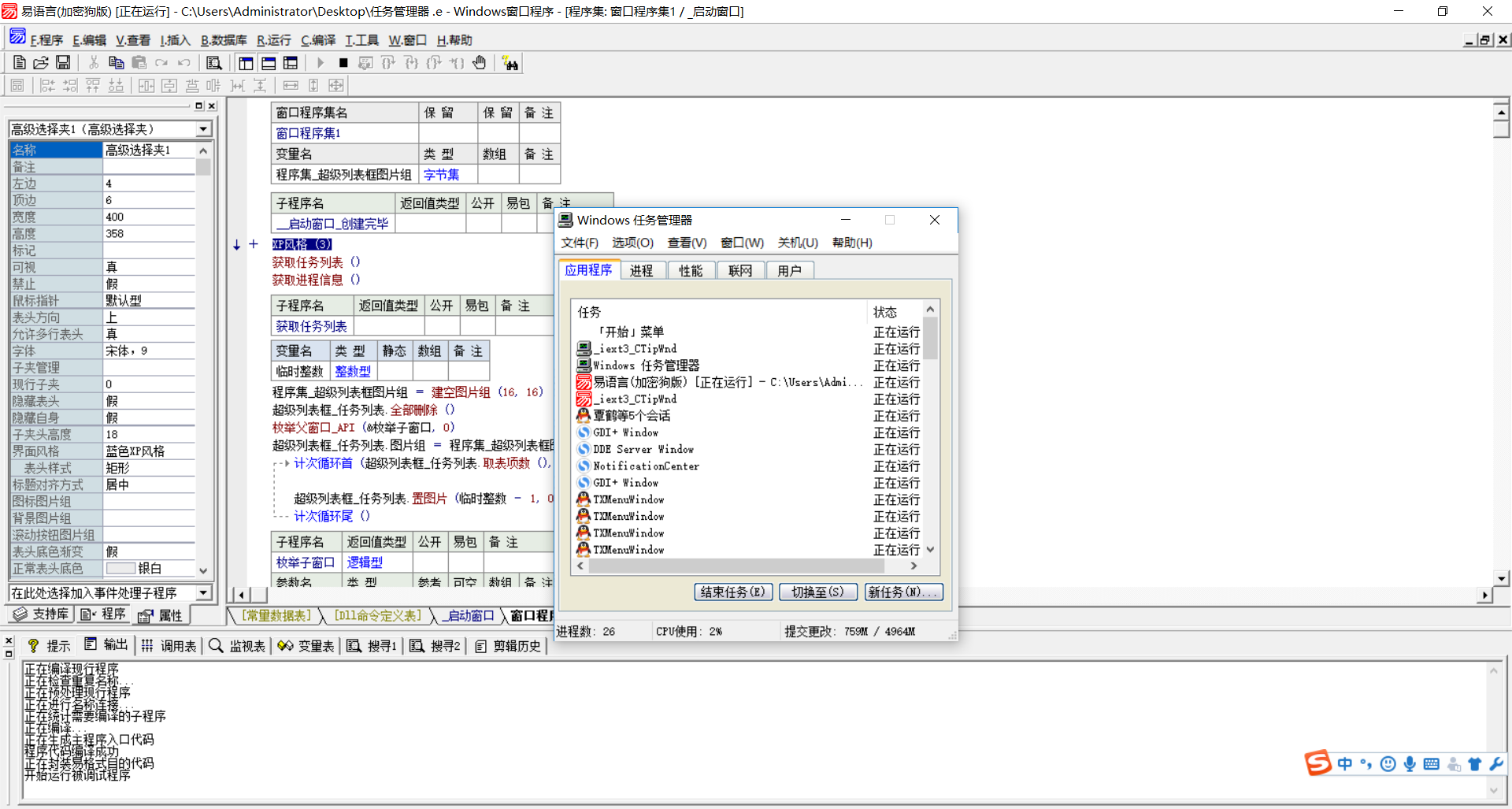
Task: Select the NotificationCenter task row
Action: click(x=748, y=466)
